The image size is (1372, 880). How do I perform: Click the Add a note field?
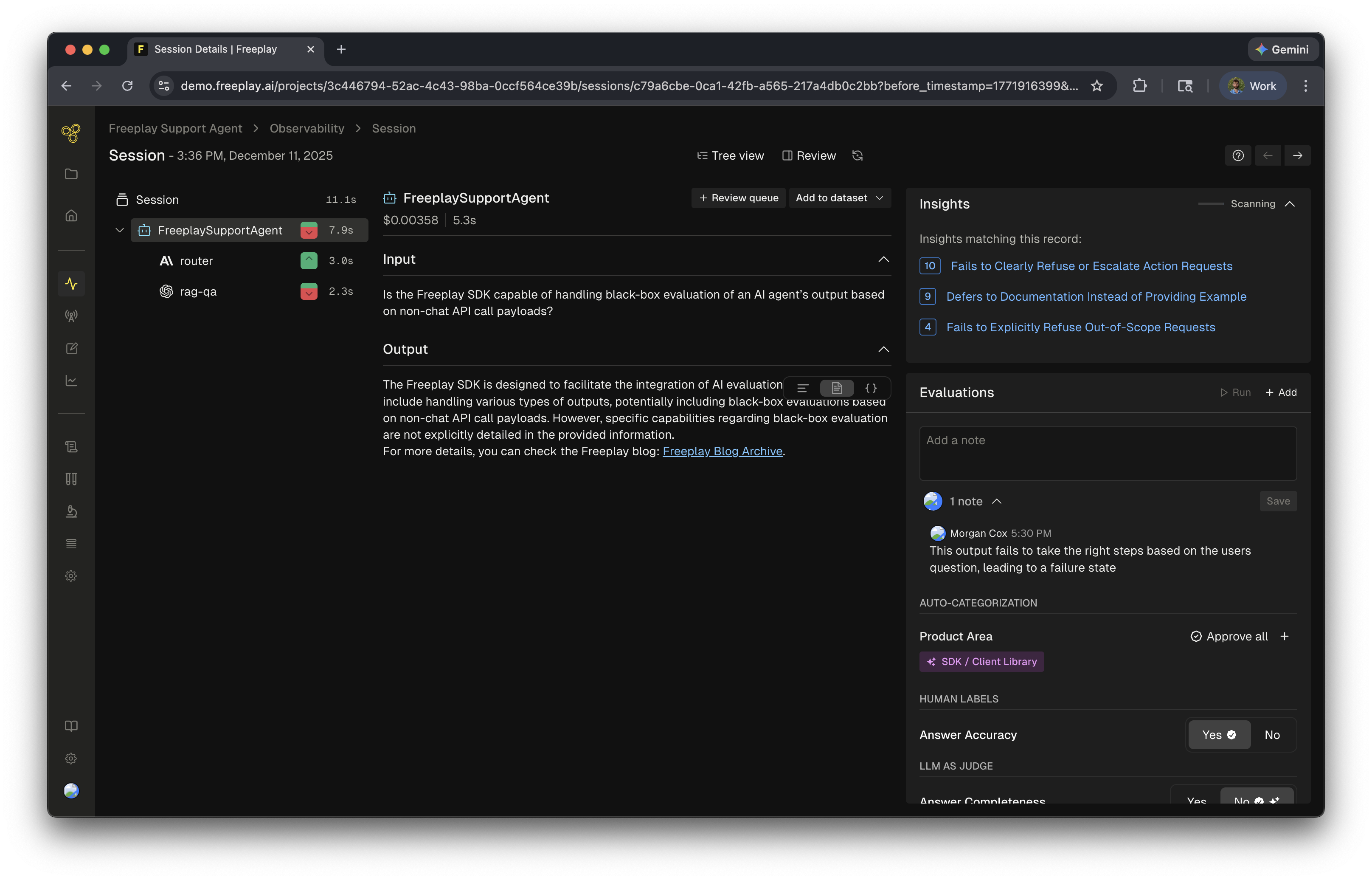coord(1108,453)
